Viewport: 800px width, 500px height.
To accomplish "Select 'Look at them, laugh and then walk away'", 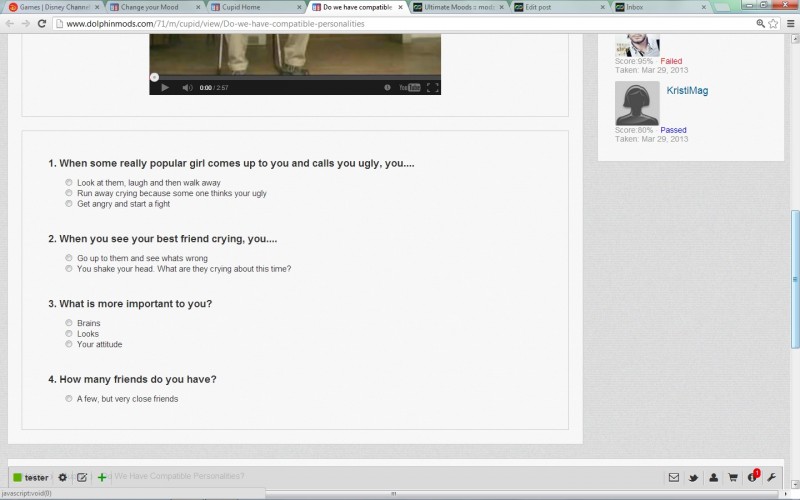I will coord(69,182).
